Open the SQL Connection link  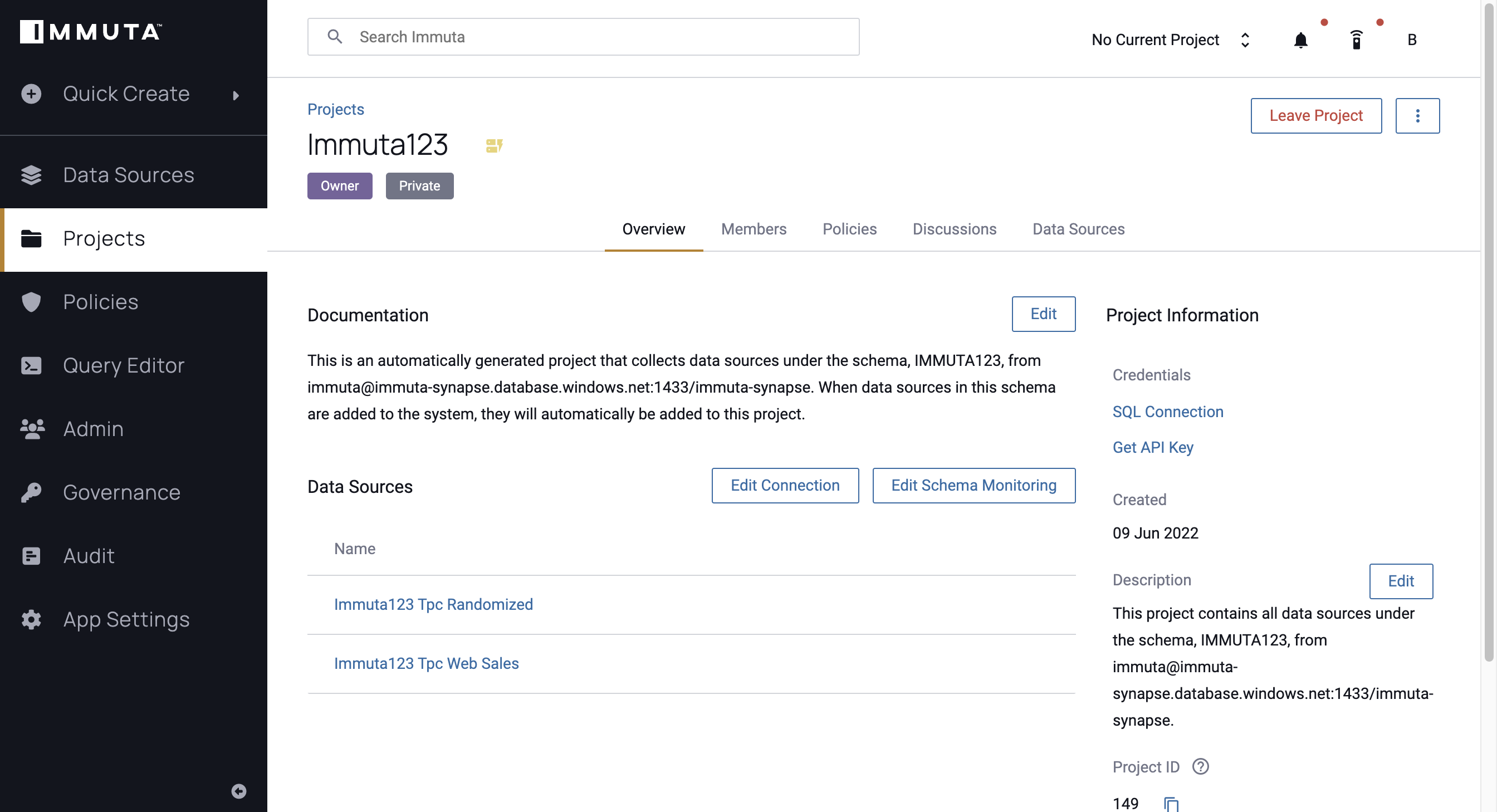click(1168, 412)
